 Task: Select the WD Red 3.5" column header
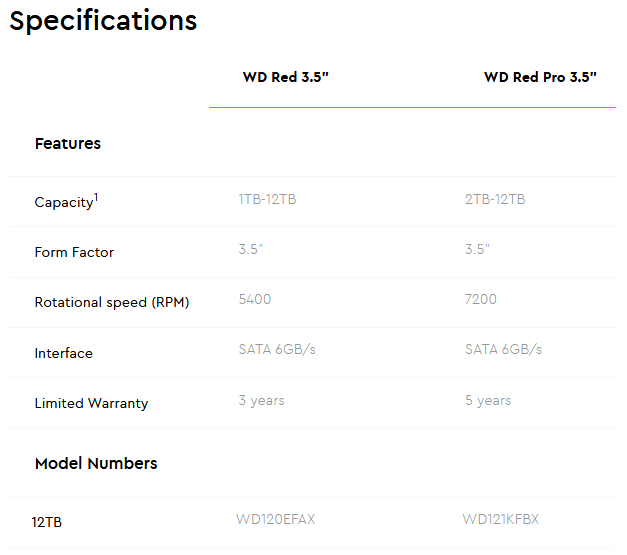click(x=286, y=77)
